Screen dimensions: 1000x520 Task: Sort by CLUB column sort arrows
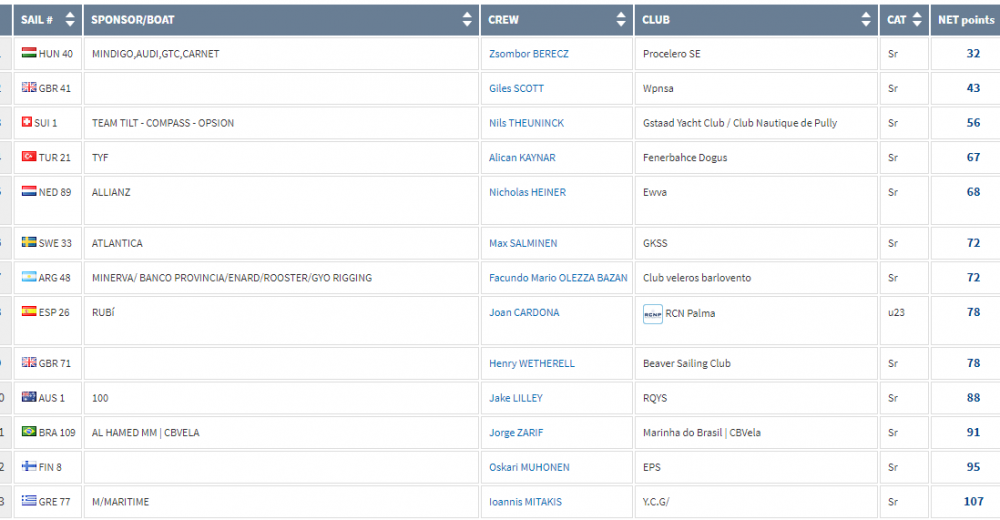[x=866, y=19]
